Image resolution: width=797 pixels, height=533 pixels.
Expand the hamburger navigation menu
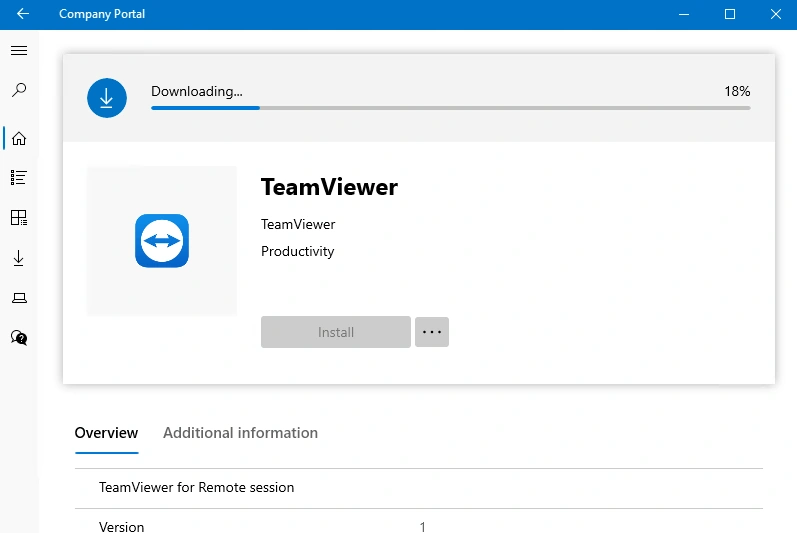pyautogui.click(x=19, y=50)
